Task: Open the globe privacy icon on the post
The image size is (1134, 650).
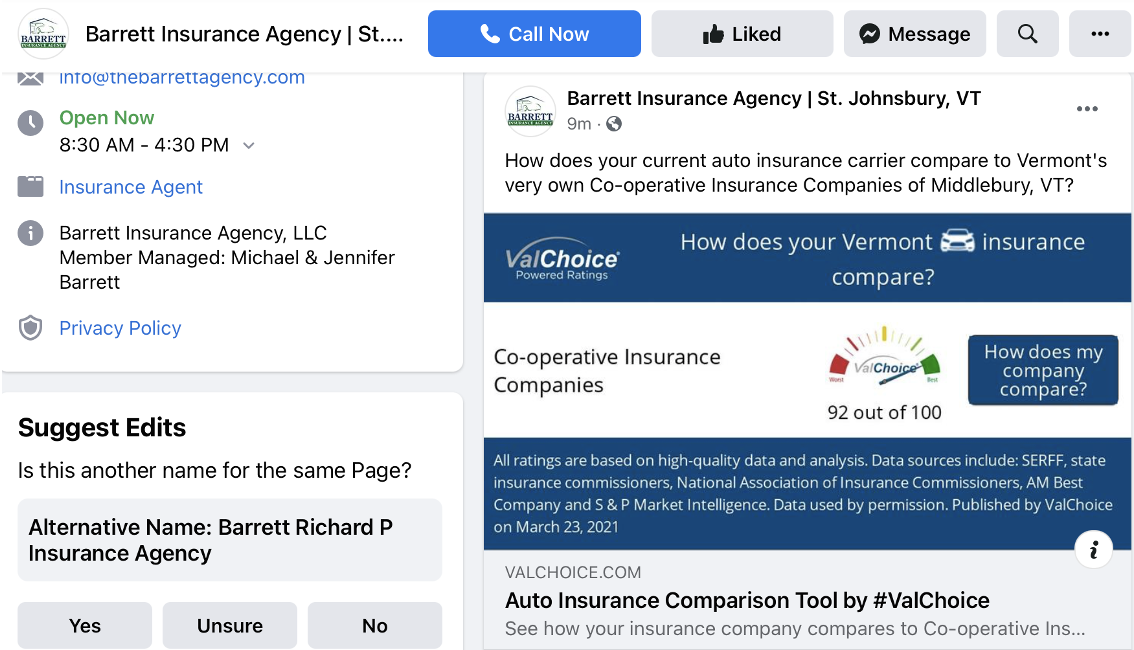Action: click(x=613, y=124)
